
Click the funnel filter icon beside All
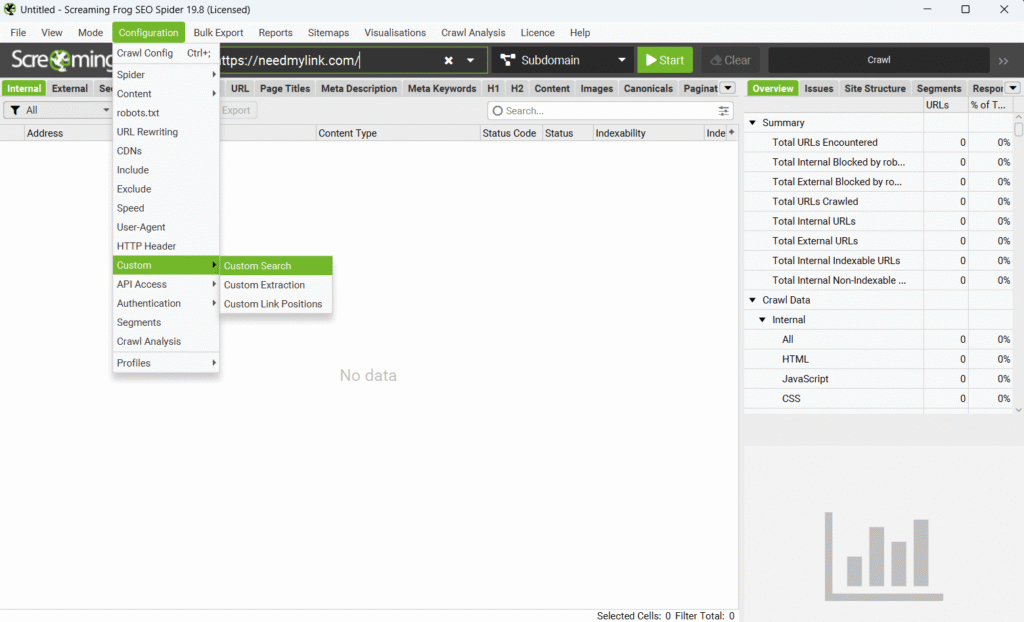pyautogui.click(x=15, y=110)
